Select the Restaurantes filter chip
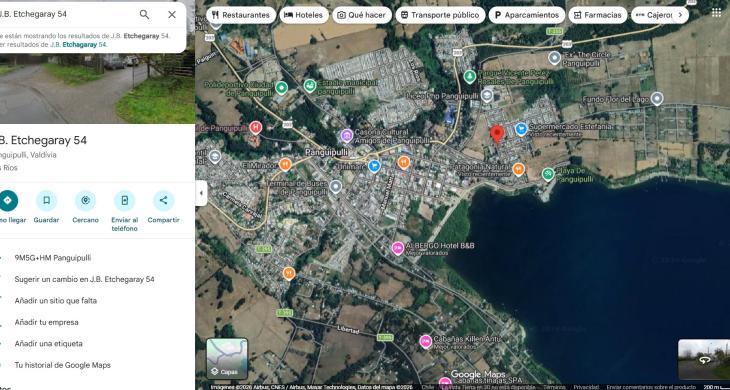 coord(241,15)
